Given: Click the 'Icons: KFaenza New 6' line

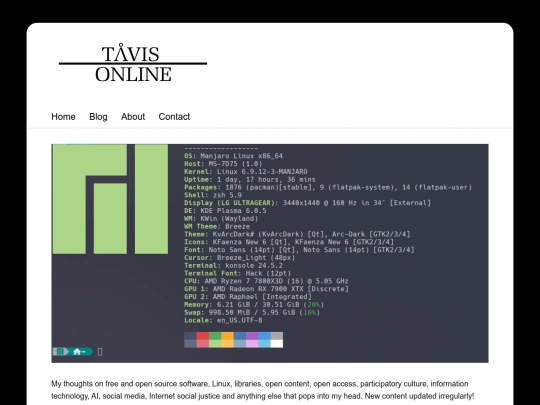Looking at the screenshot, I should click(x=289, y=242).
